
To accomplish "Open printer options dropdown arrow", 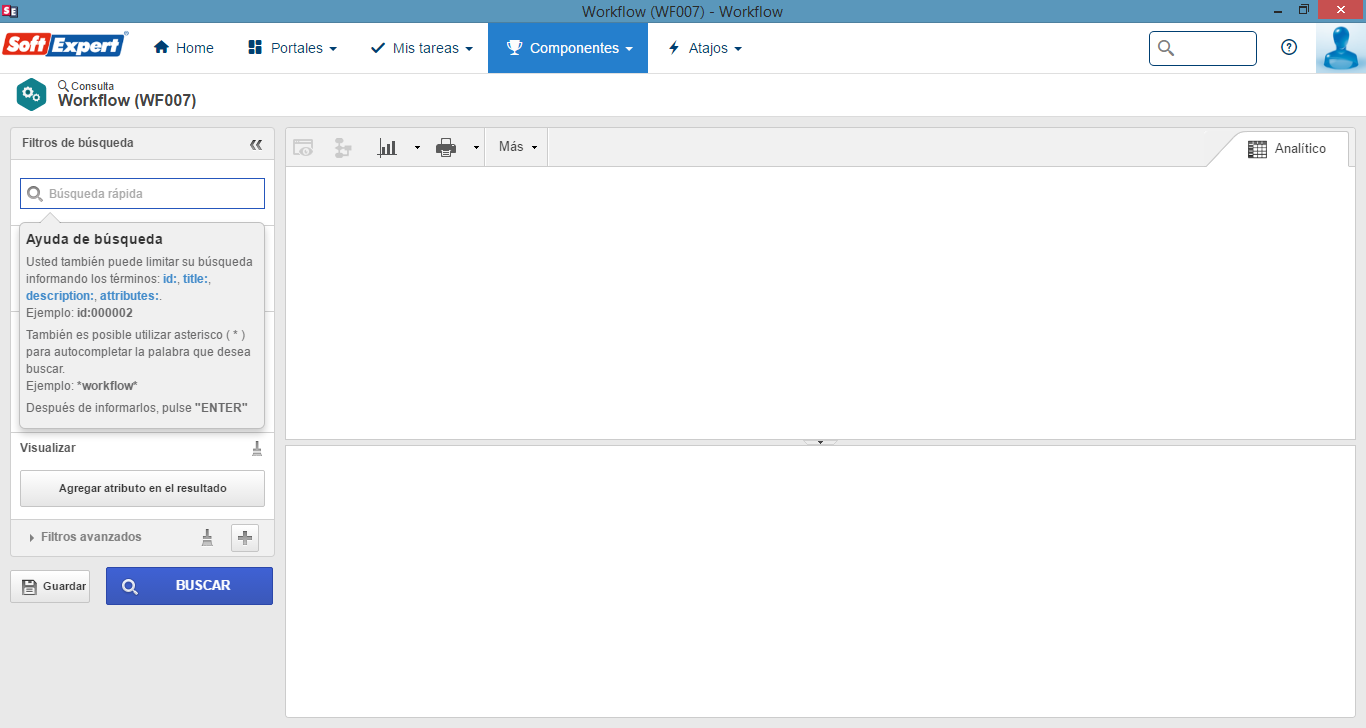I will [x=476, y=148].
